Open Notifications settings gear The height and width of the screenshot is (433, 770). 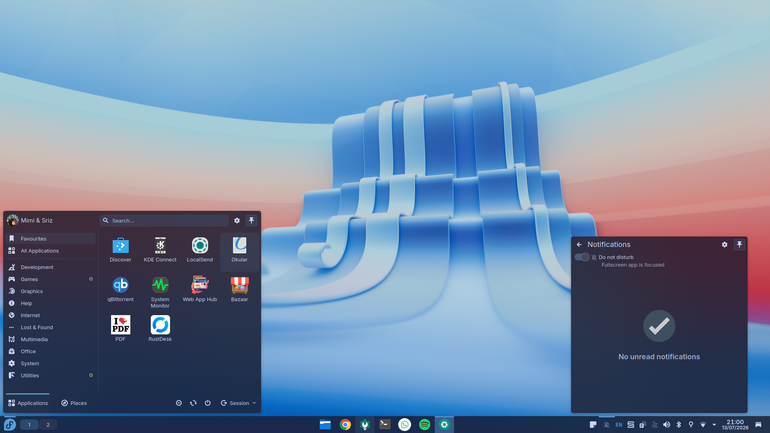[x=724, y=244]
